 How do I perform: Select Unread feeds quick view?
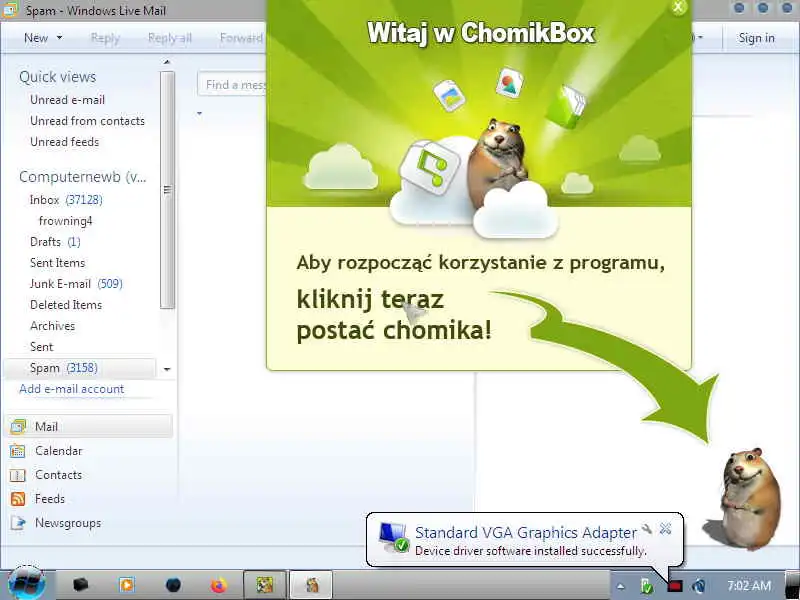point(64,142)
